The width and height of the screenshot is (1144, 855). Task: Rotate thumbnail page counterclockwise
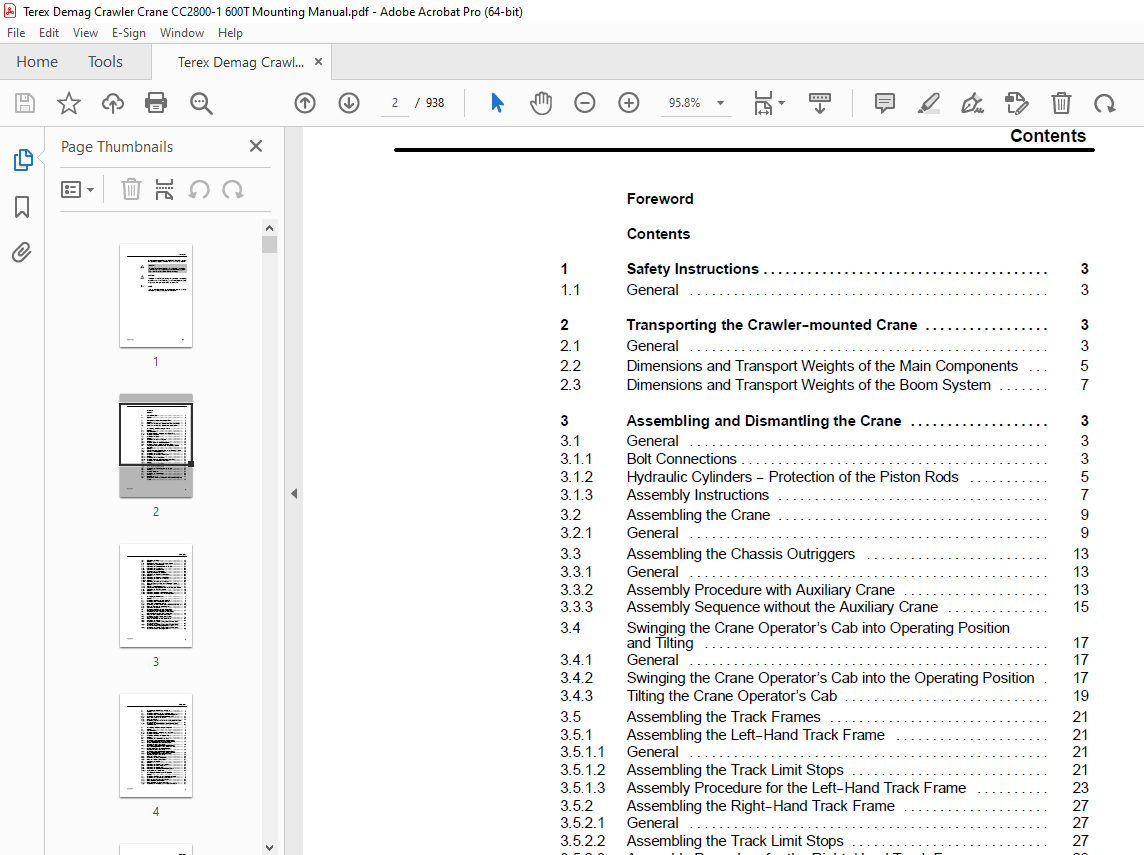click(199, 190)
